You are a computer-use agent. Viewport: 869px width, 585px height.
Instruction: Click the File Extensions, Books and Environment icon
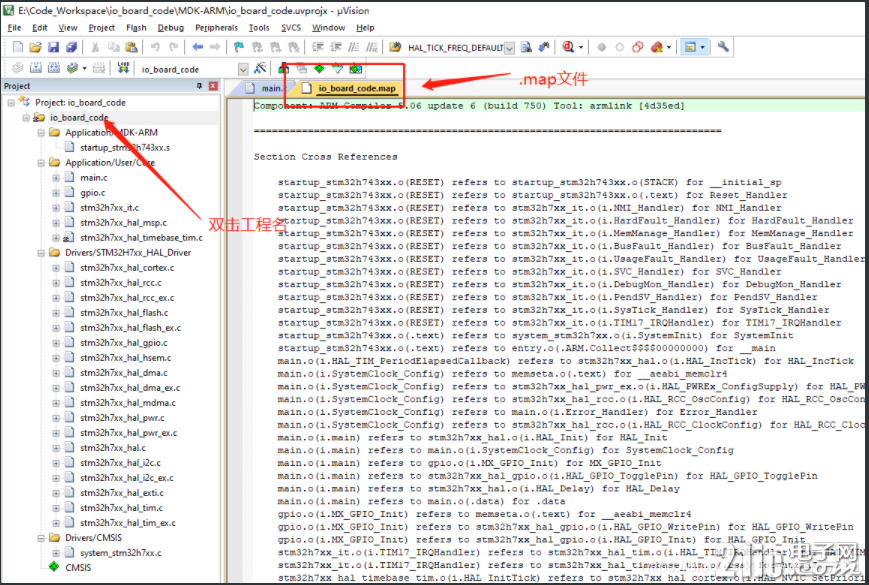284,69
